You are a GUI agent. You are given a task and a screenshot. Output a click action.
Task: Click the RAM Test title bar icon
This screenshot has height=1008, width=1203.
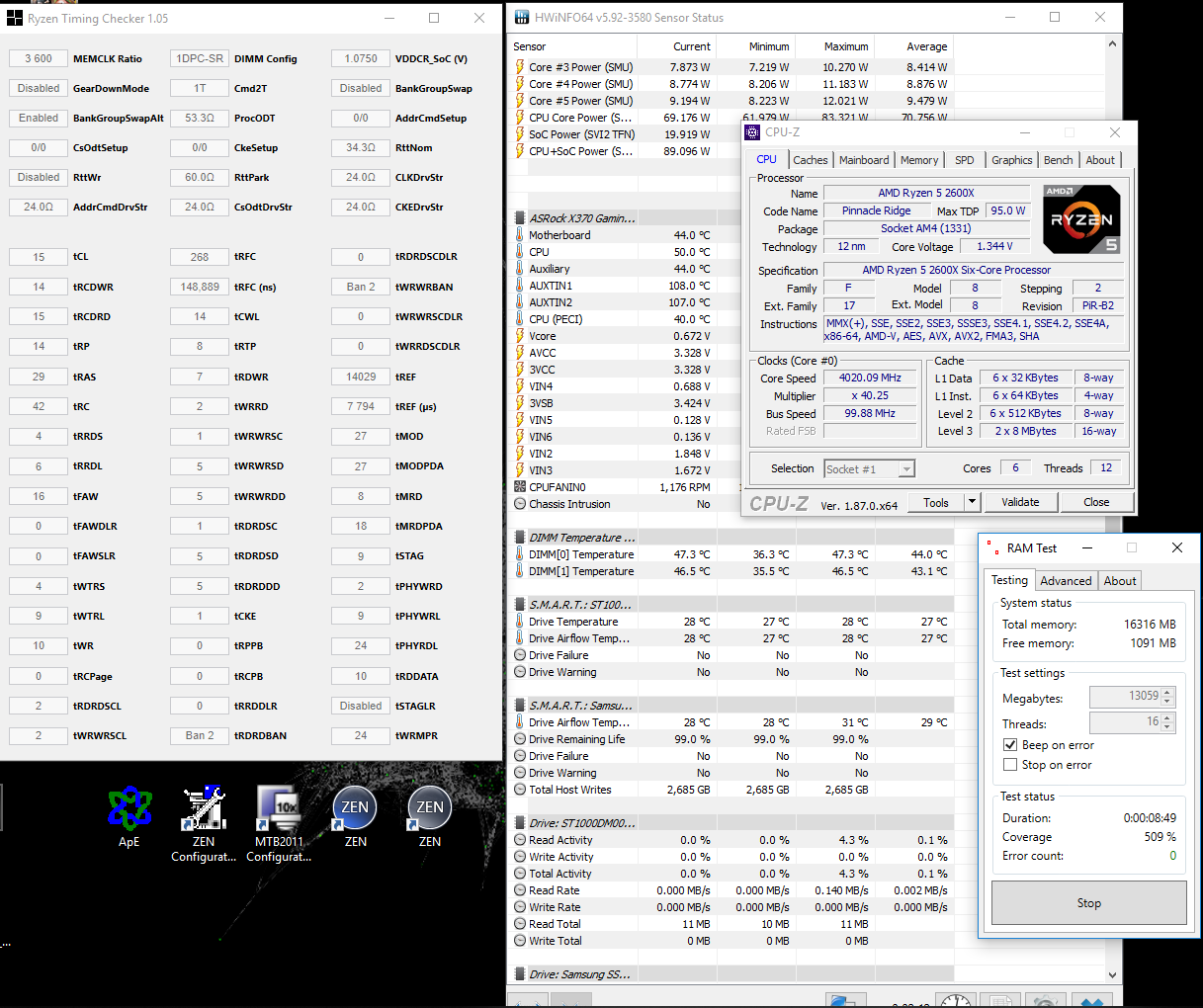point(993,547)
